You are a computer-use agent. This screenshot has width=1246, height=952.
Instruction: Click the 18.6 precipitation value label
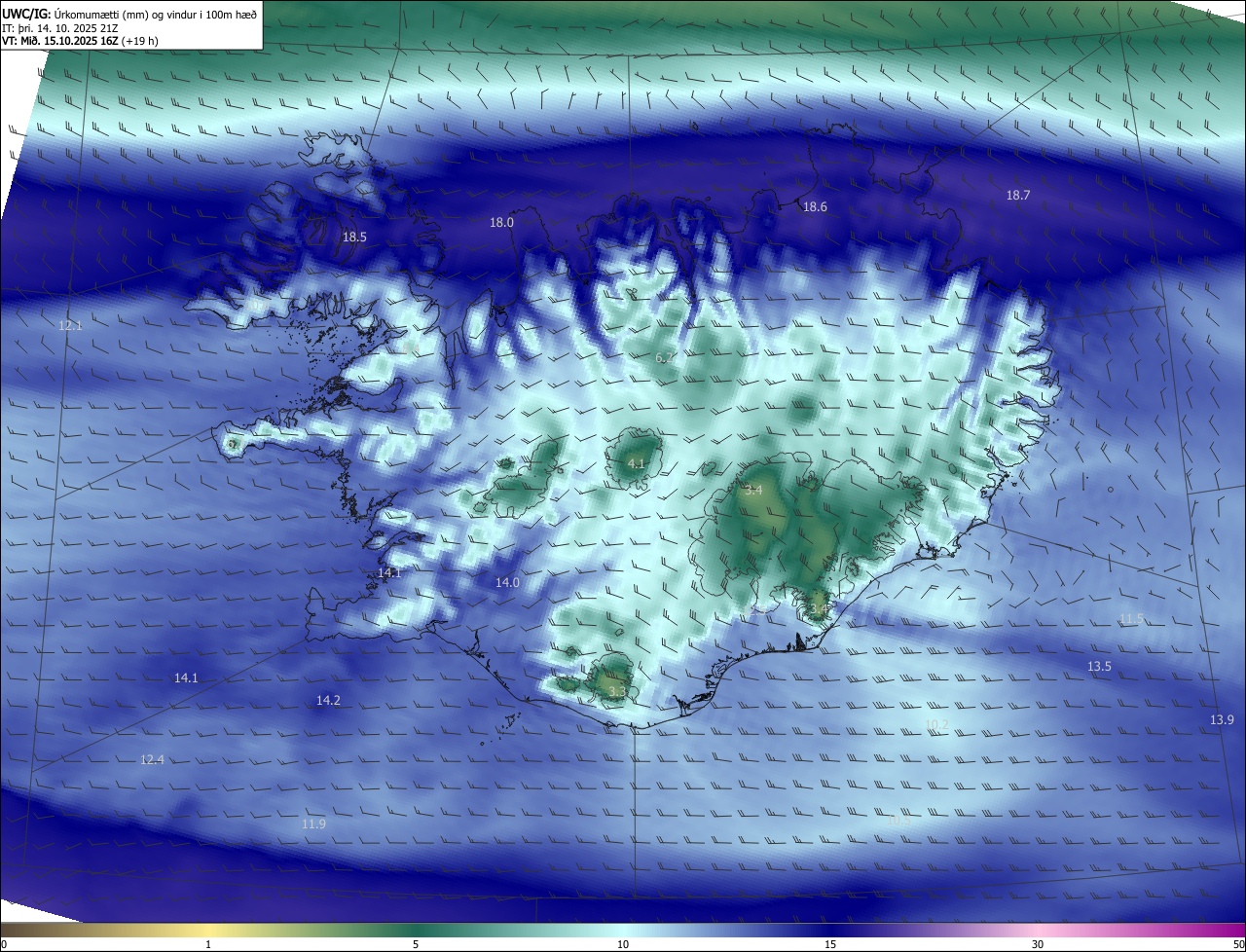click(x=814, y=206)
